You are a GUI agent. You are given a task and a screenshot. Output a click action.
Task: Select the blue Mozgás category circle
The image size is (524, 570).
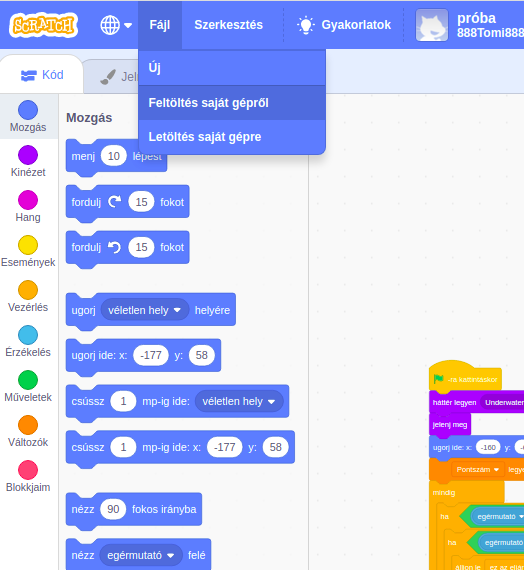pos(28,110)
